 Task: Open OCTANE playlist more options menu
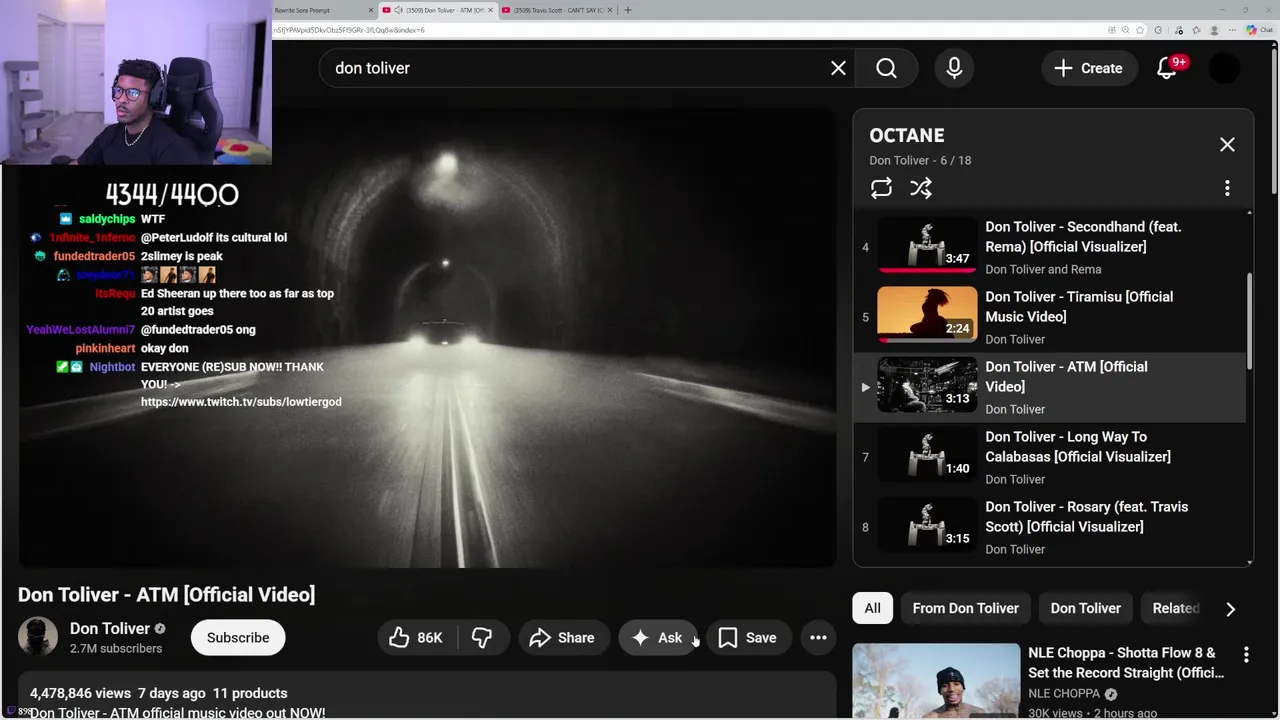click(x=1227, y=188)
